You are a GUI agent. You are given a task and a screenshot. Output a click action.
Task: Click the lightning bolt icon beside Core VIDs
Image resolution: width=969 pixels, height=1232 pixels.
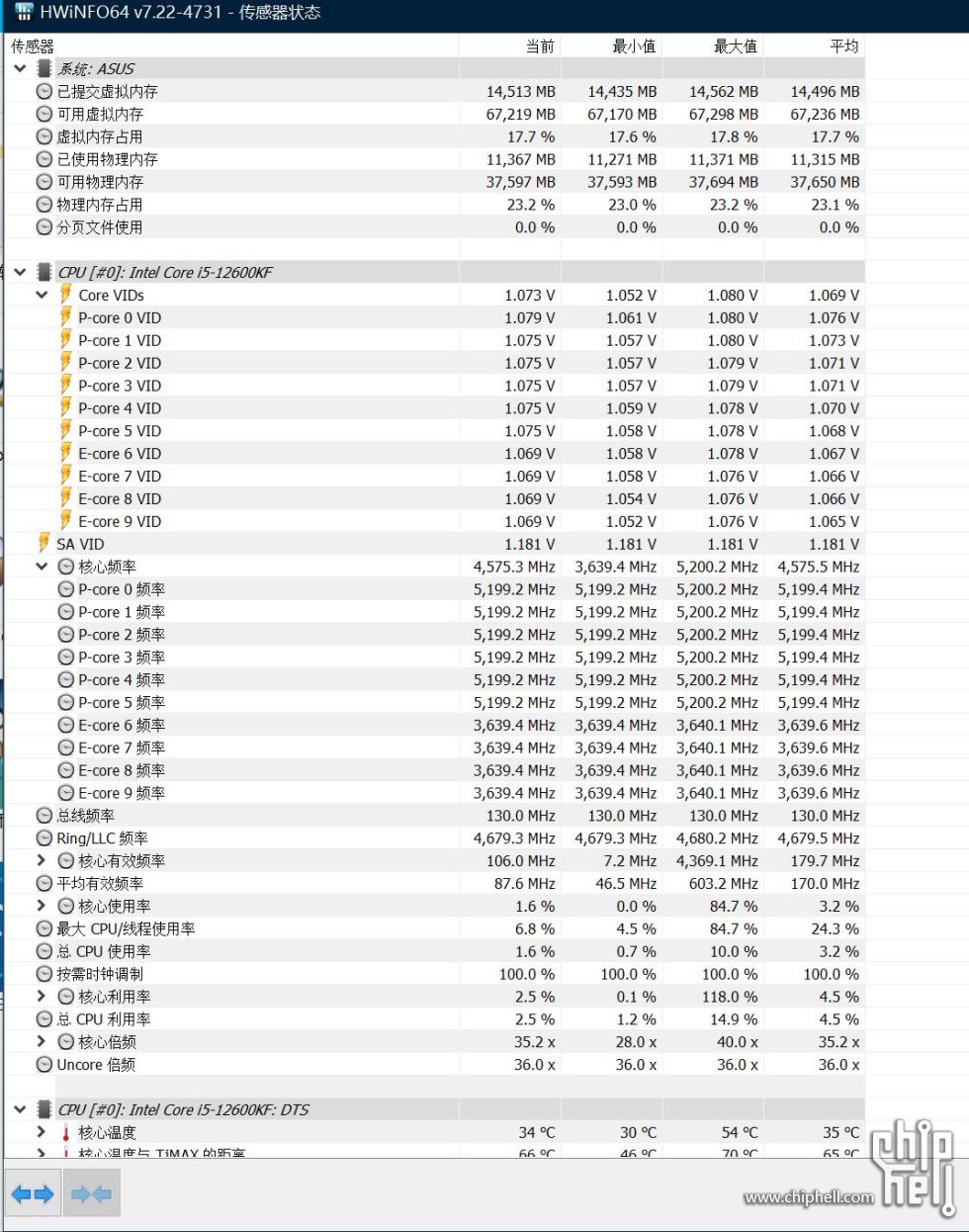click(x=65, y=294)
